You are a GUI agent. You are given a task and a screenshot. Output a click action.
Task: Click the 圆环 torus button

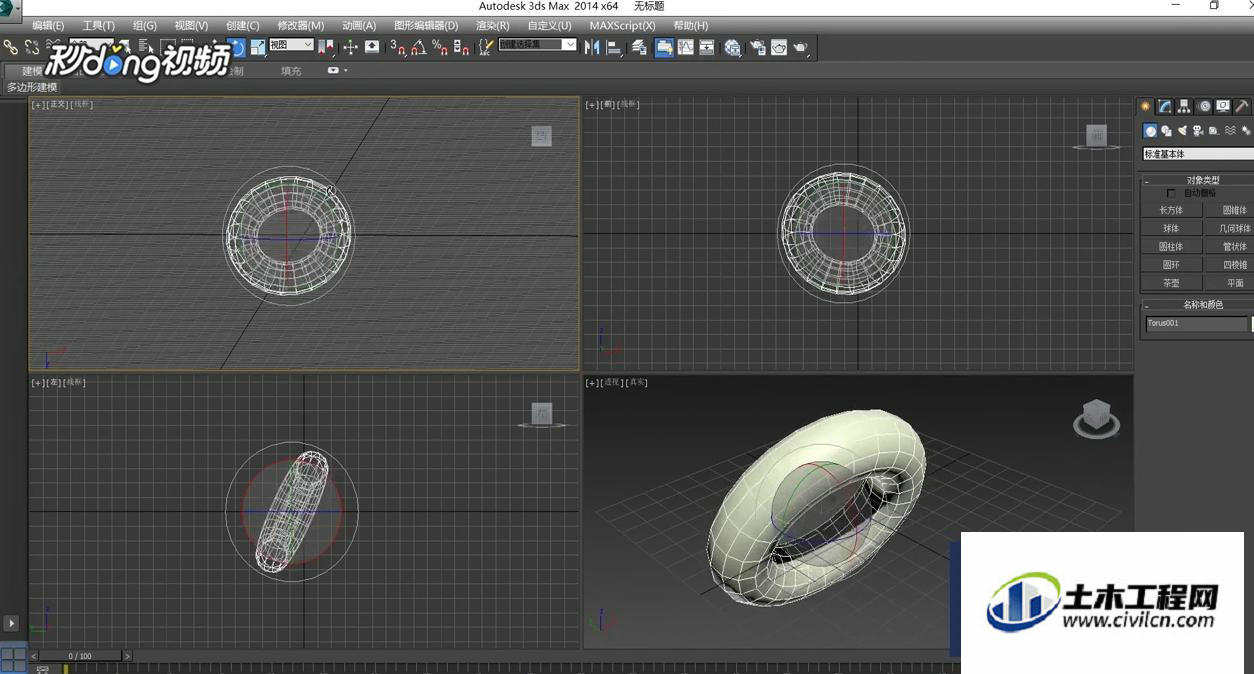[1171, 264]
